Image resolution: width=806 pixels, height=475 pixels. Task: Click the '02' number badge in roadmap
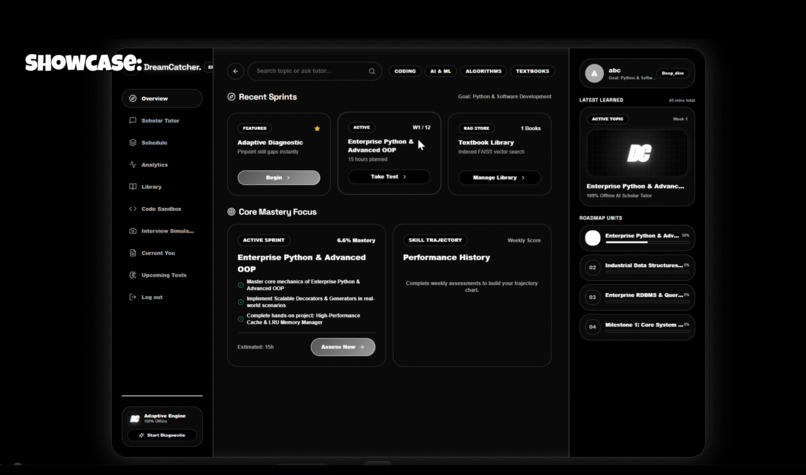click(x=593, y=268)
